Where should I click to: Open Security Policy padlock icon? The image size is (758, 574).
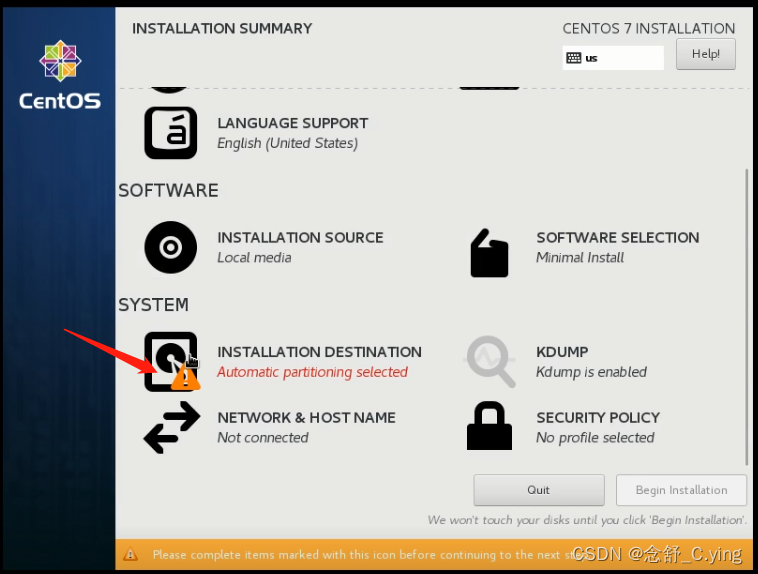[489, 426]
